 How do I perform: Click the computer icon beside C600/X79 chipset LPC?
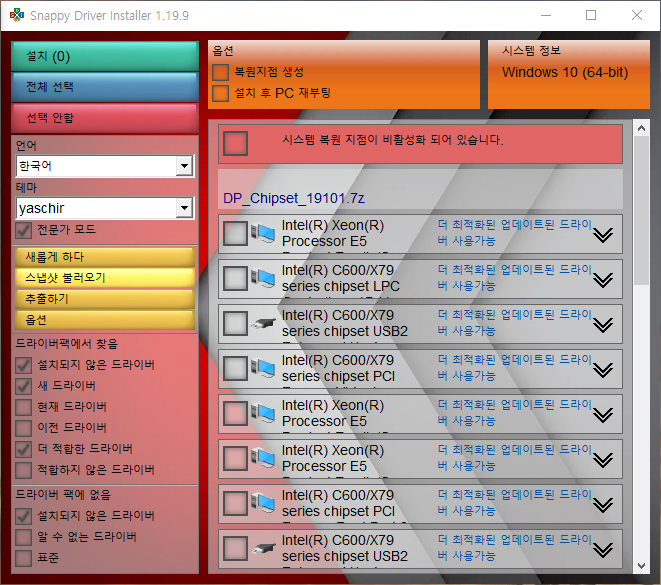tap(263, 279)
